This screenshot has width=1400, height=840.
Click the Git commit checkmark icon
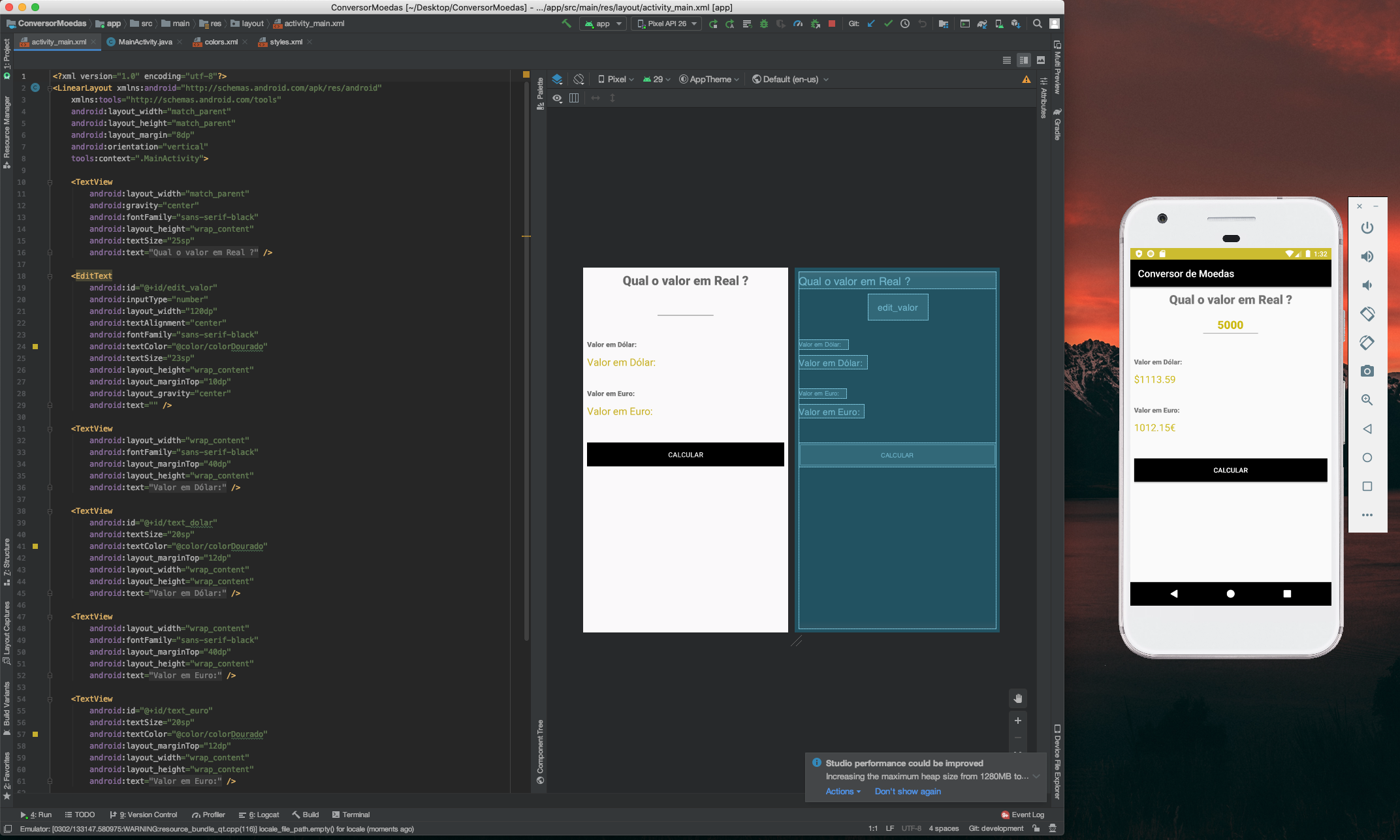point(887,23)
